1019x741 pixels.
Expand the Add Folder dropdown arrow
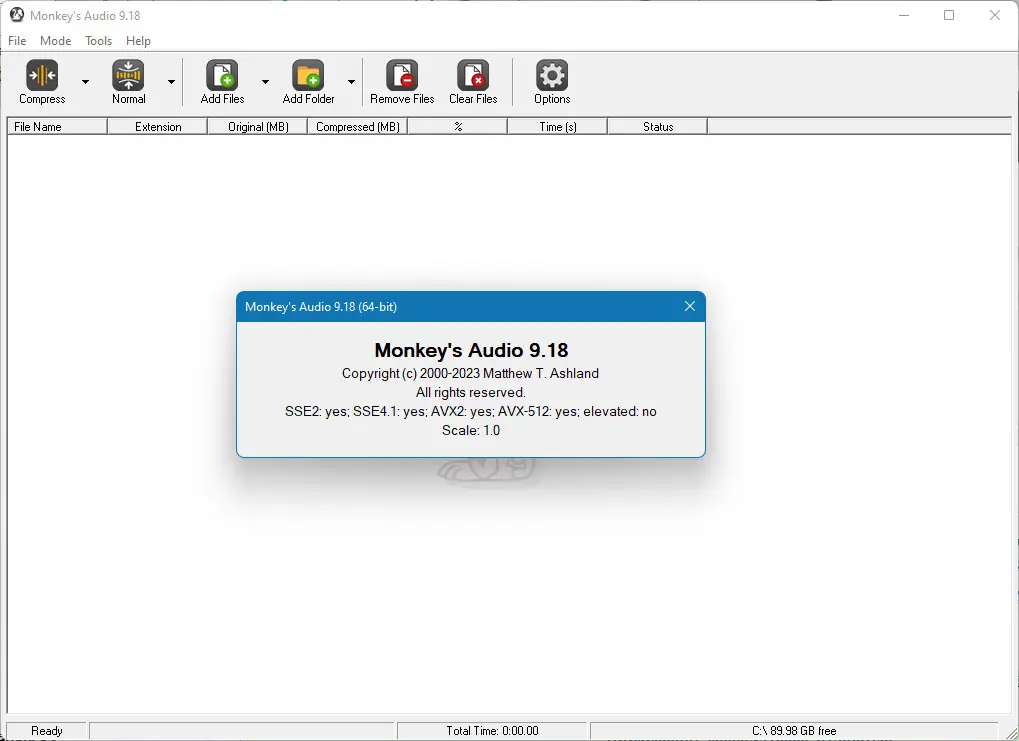click(351, 82)
